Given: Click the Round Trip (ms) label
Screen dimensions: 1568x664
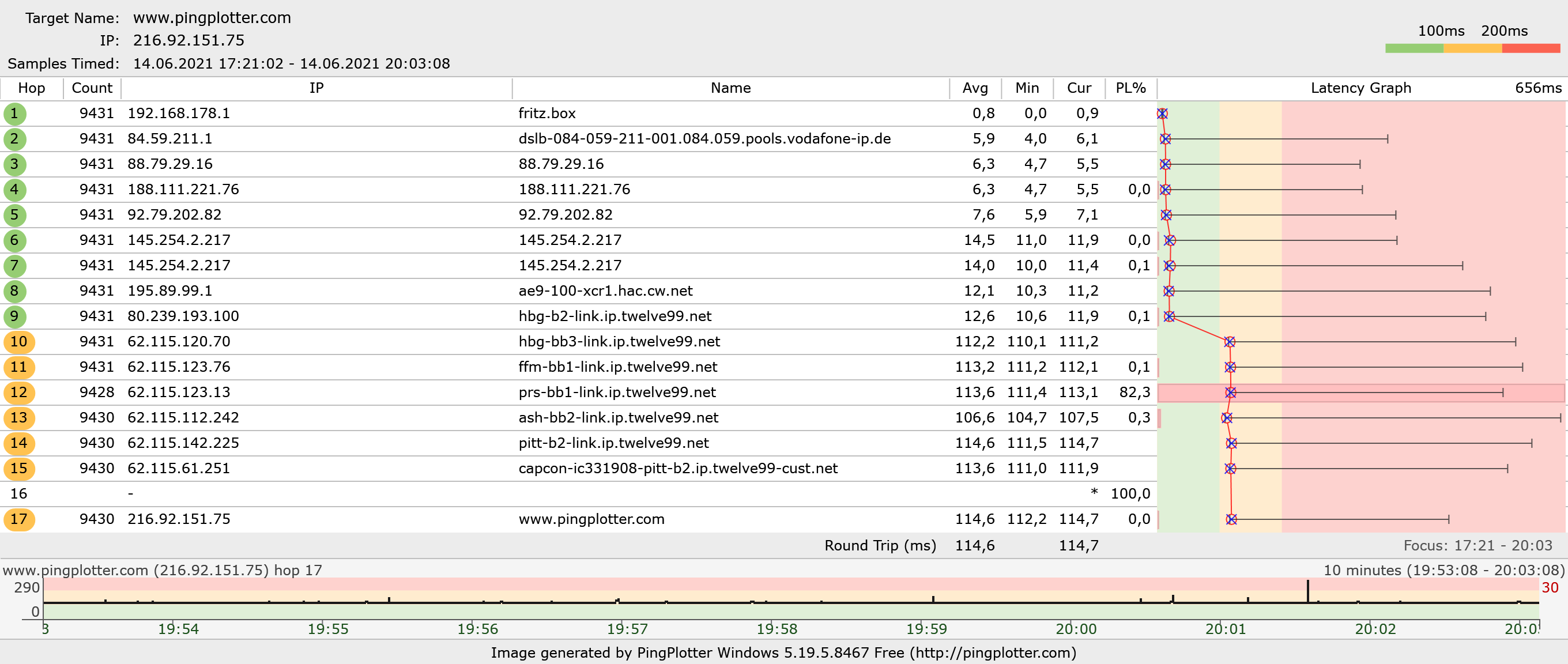Looking at the screenshot, I should (x=880, y=545).
